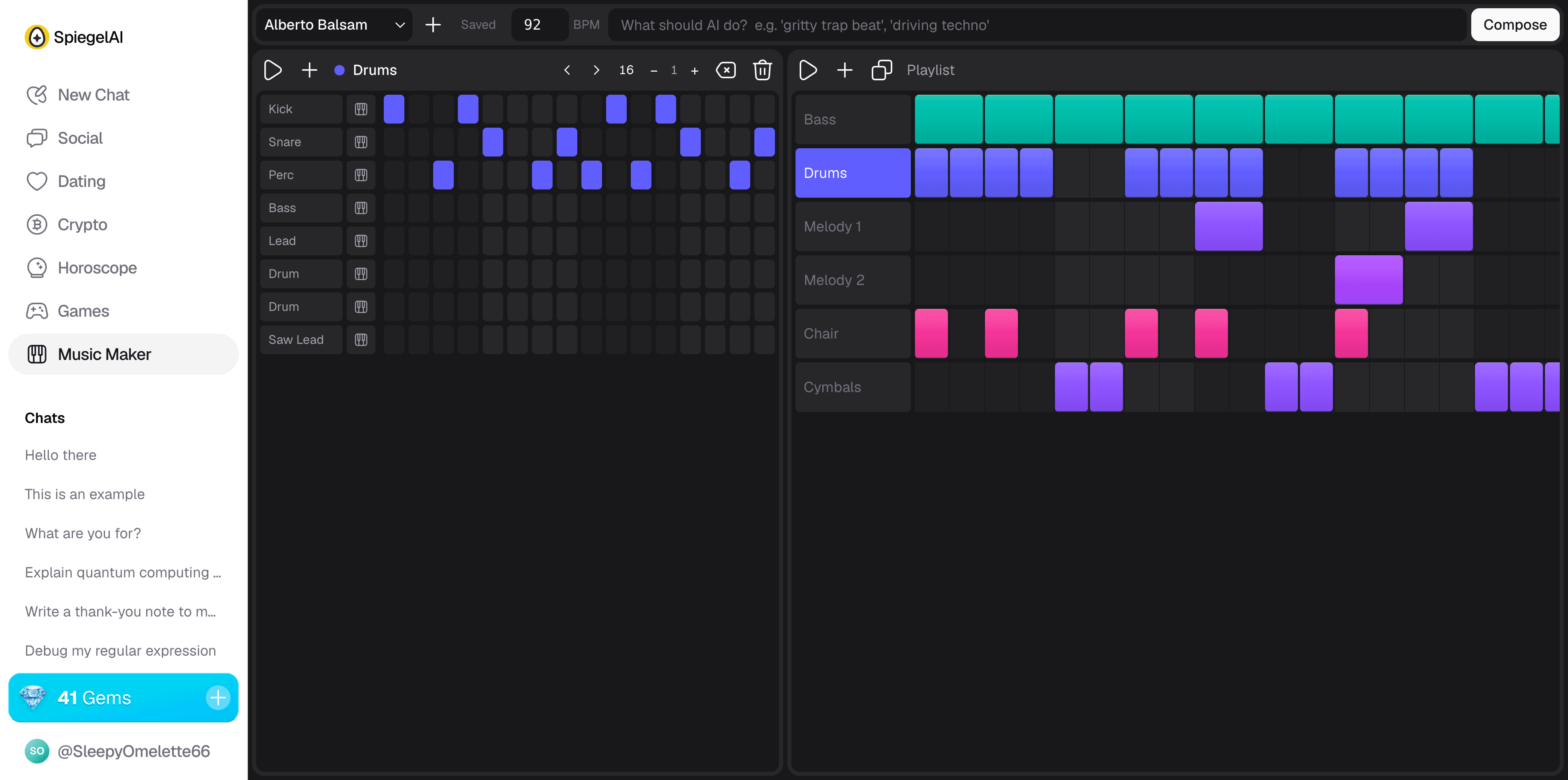Enable the first step on the Lead track
Image resolution: width=1568 pixels, height=780 pixels.
(394, 241)
